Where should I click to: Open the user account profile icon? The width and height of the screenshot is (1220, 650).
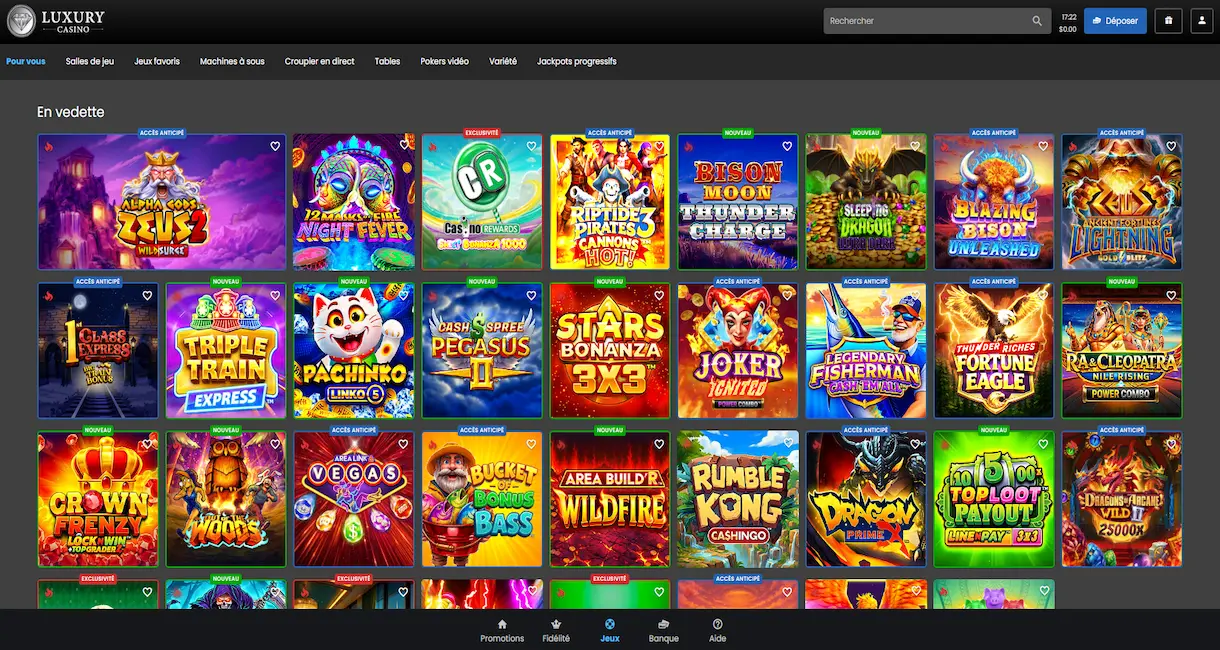(1201, 21)
